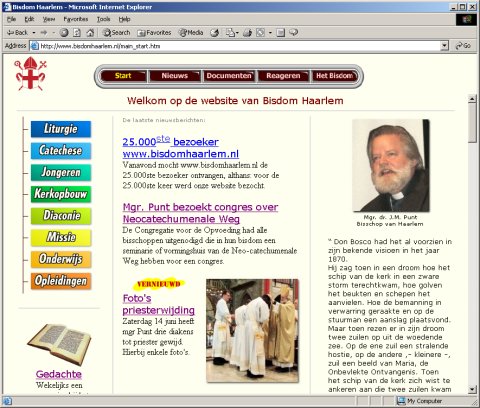
Task: Go to the Home page icon
Action: tap(90, 33)
